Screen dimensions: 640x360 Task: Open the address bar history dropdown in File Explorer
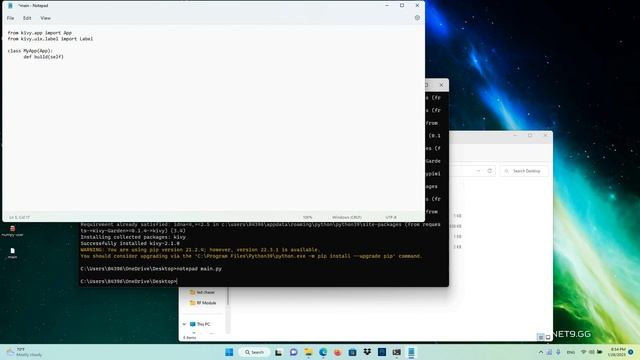[x=478, y=171]
